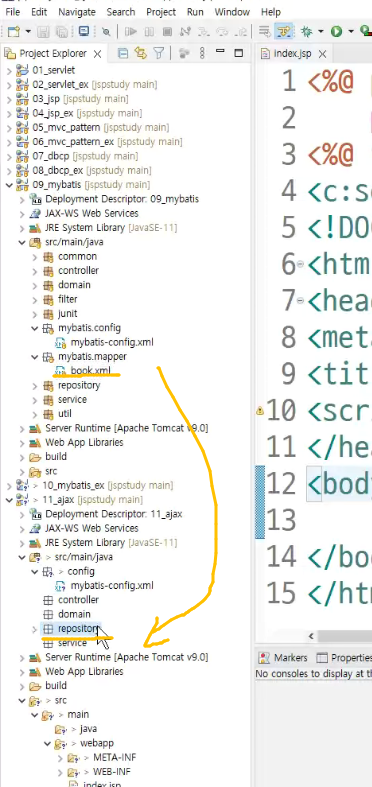Minimize the Project Explorer panel
Viewport: 372px width, 787px height.
pos(219,52)
